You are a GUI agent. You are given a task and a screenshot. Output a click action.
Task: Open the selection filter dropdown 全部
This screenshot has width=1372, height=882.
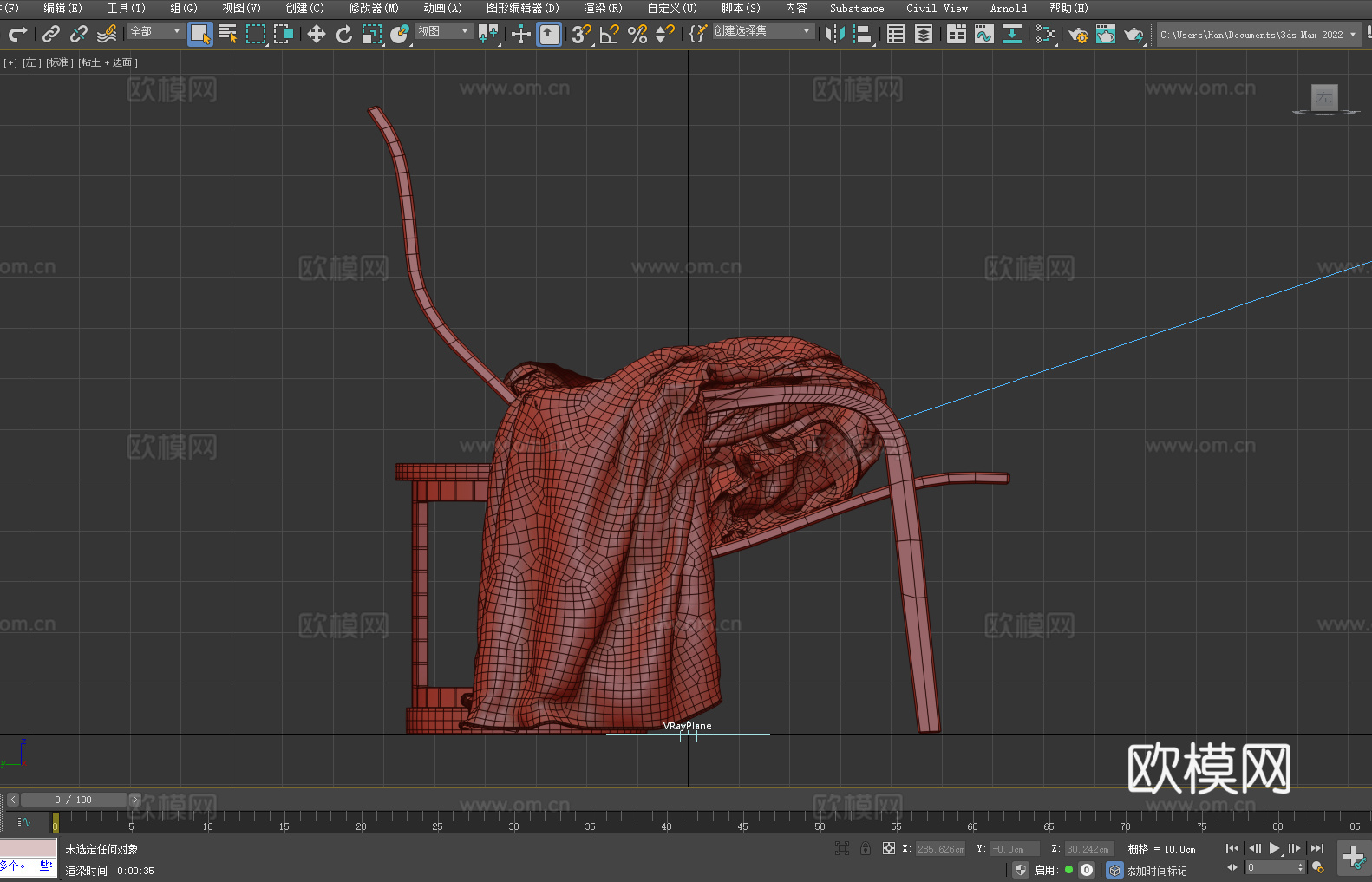click(155, 31)
